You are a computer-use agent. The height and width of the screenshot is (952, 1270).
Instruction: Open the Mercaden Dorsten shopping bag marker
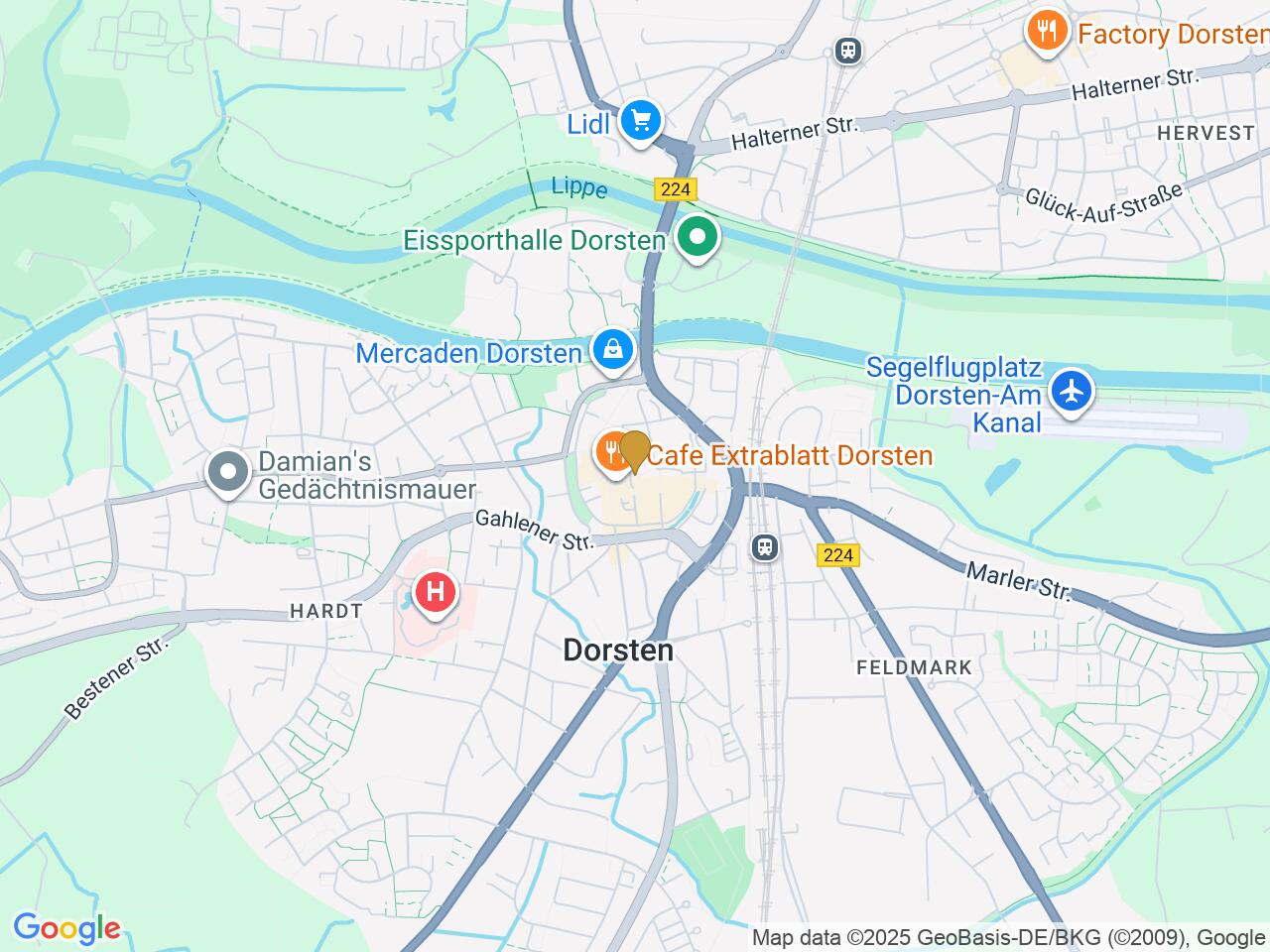coord(614,350)
